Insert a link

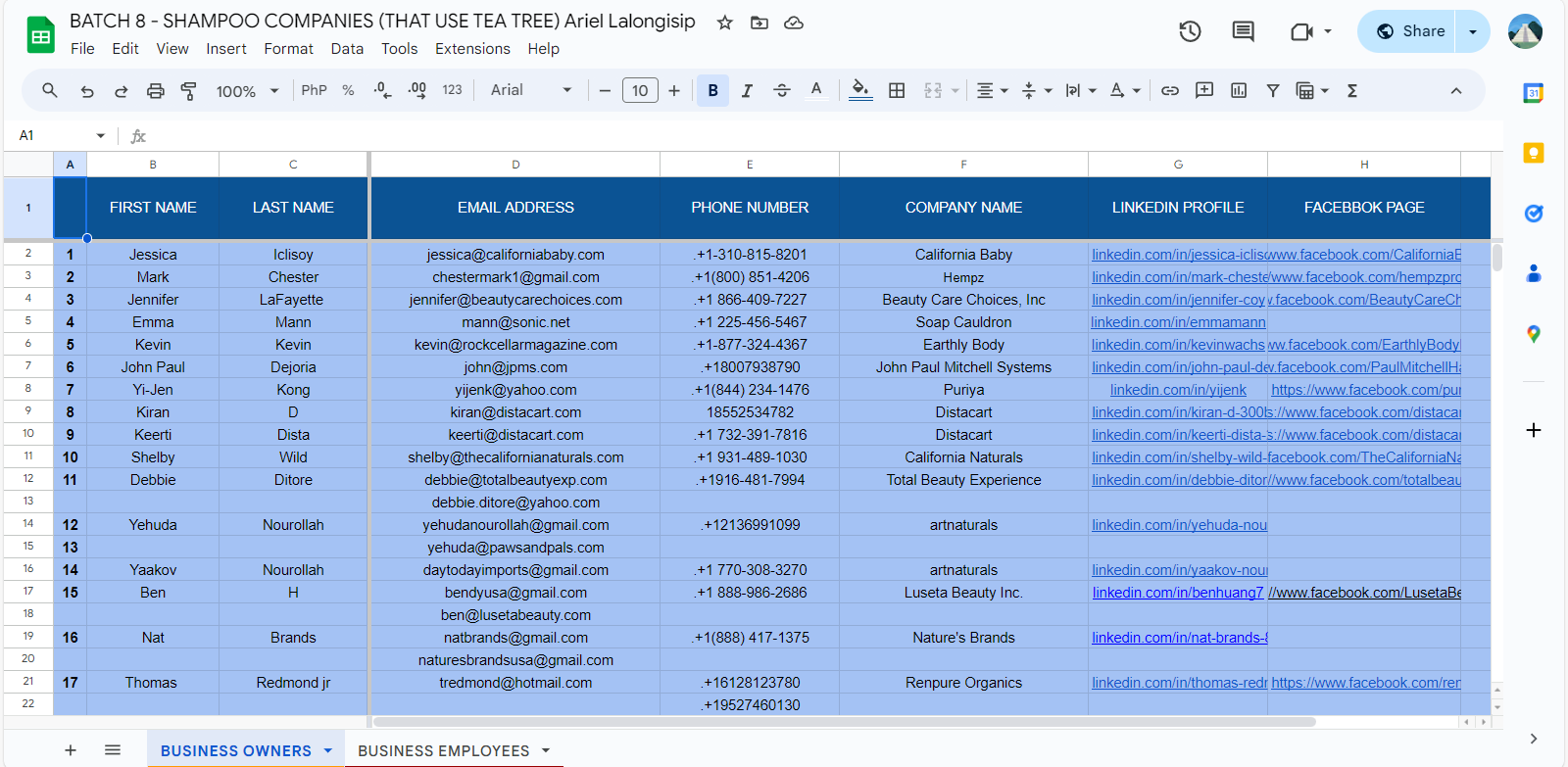(x=1170, y=91)
